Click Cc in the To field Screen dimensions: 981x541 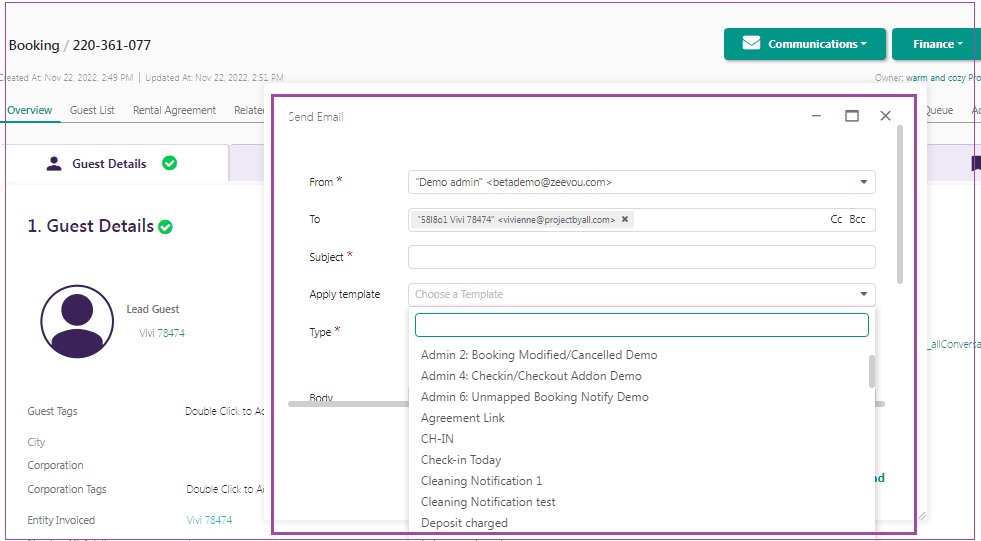[x=836, y=220]
